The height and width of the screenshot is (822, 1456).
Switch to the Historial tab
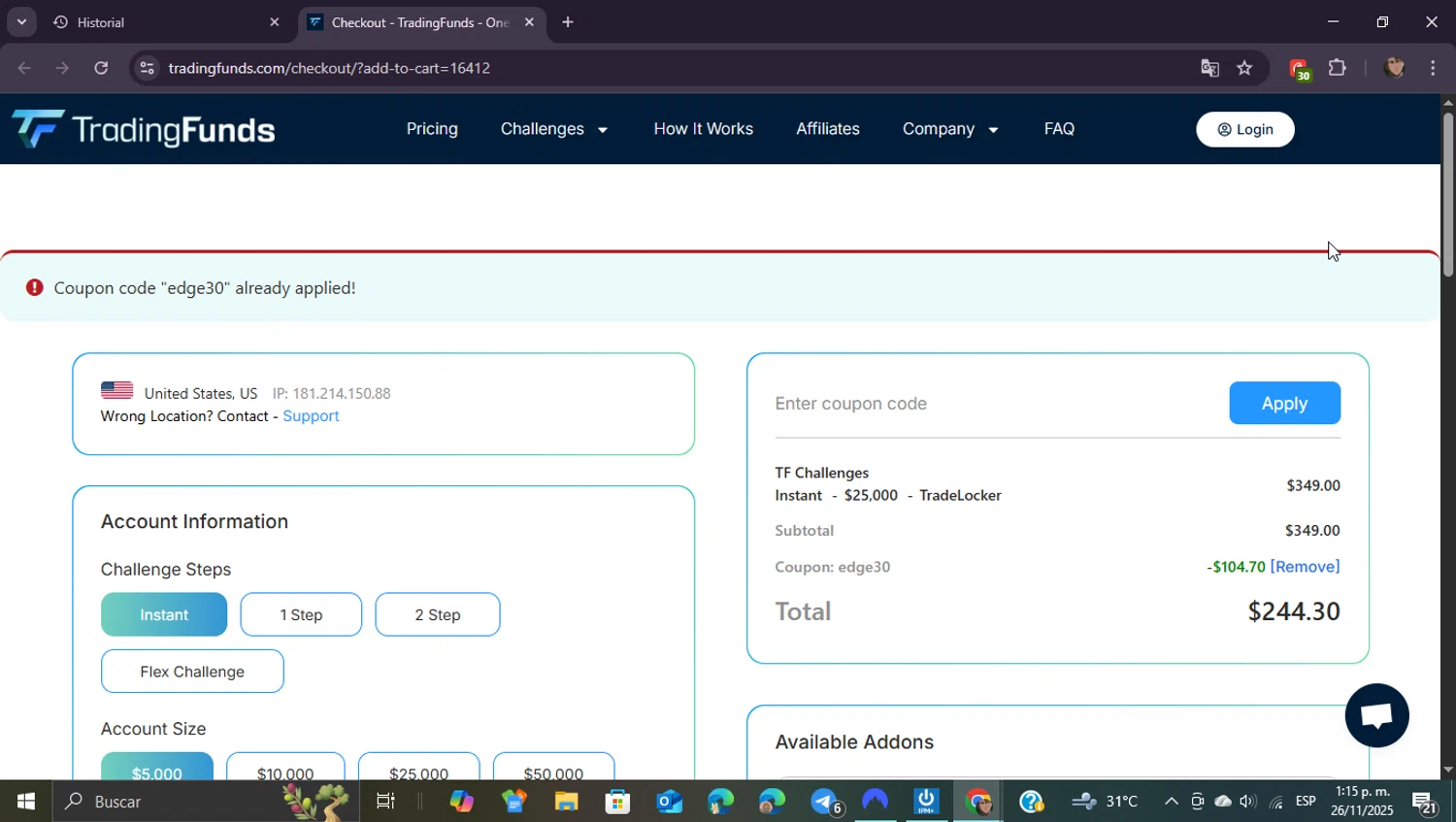tap(165, 22)
